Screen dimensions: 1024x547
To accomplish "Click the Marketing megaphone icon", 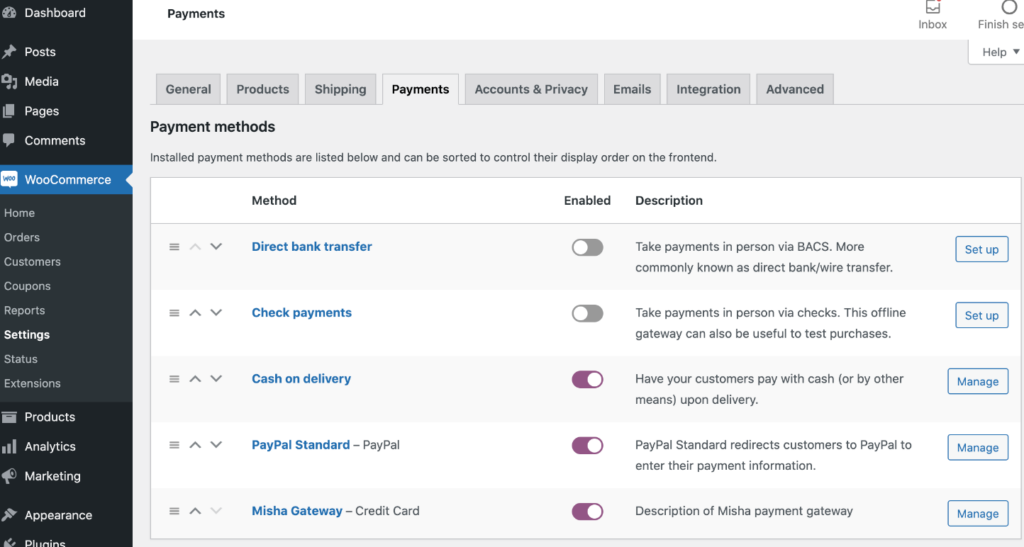I will [x=9, y=476].
